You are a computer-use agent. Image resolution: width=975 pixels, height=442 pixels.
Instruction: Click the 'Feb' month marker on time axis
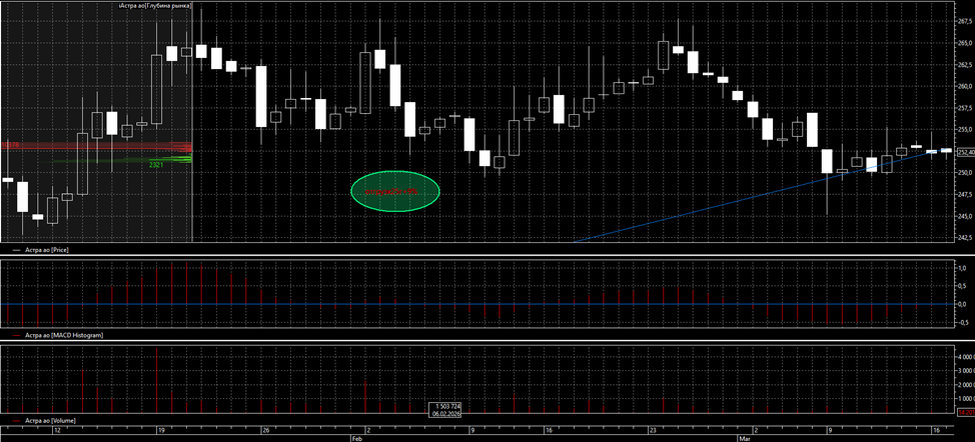tap(356, 438)
